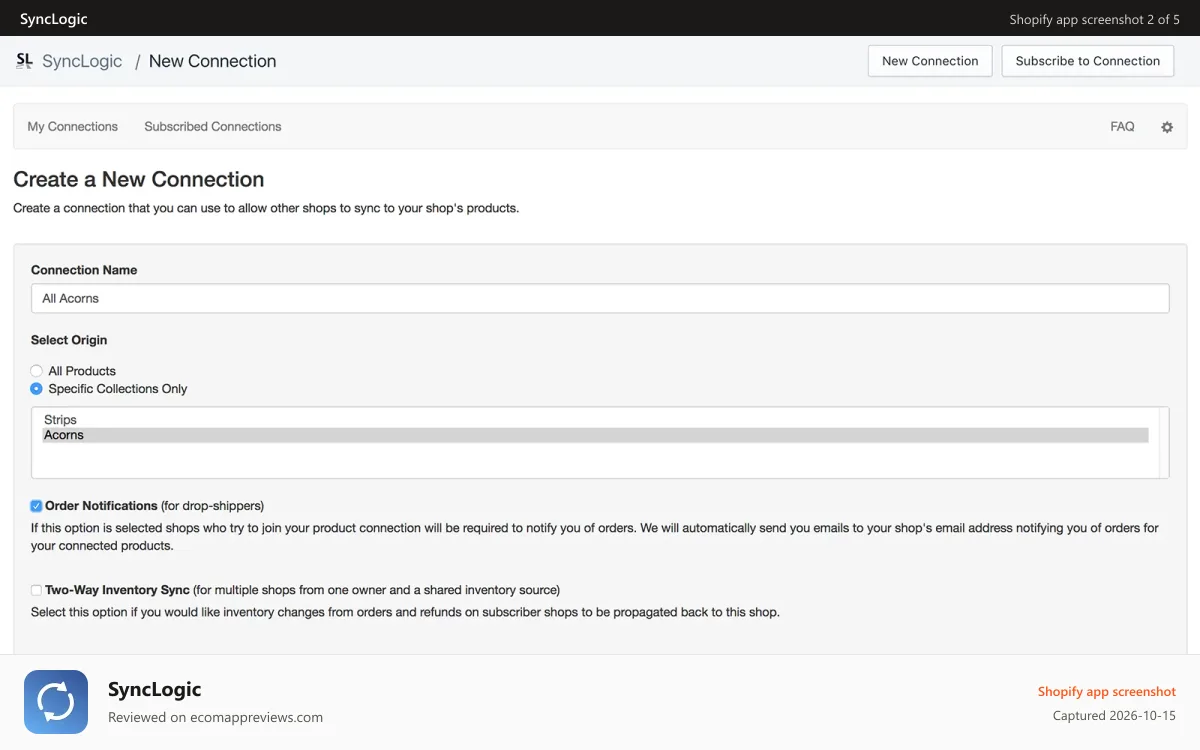Click the Shopify app screenshot footer label
This screenshot has width=1200, height=750.
(1107, 692)
